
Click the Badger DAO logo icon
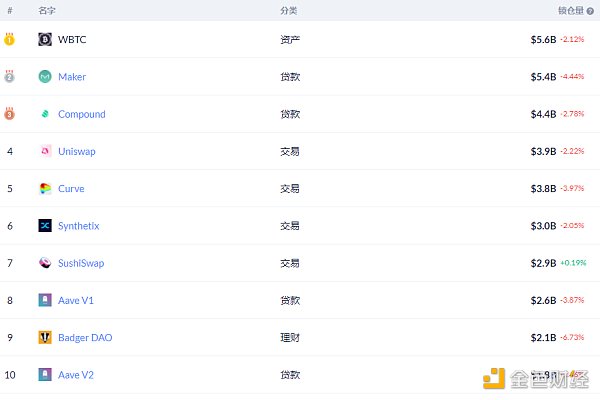tap(45, 337)
